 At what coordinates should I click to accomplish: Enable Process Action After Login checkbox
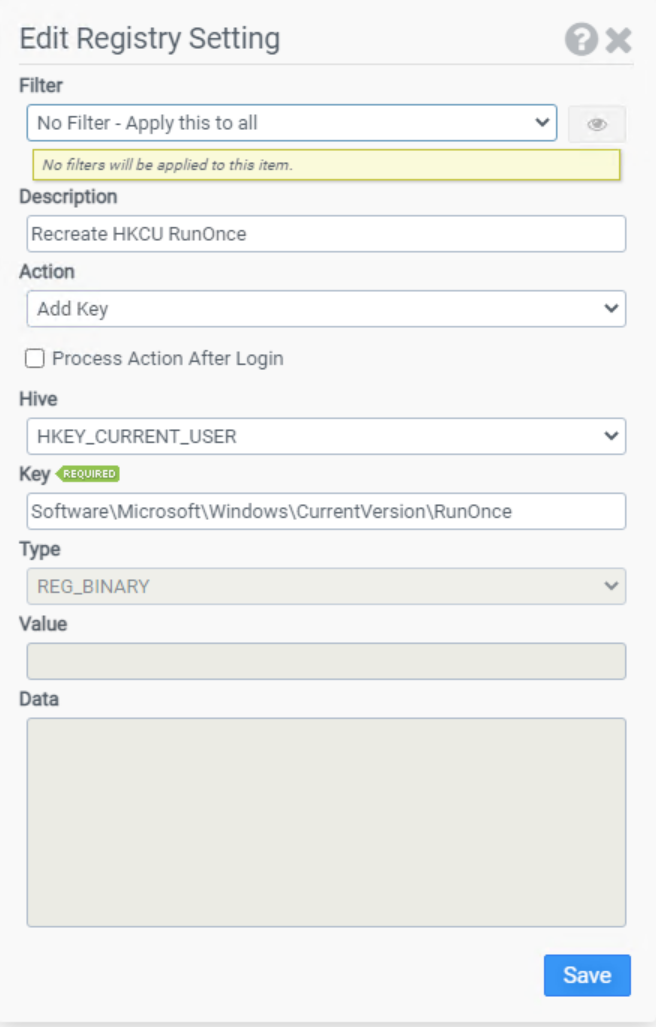click(x=35, y=358)
